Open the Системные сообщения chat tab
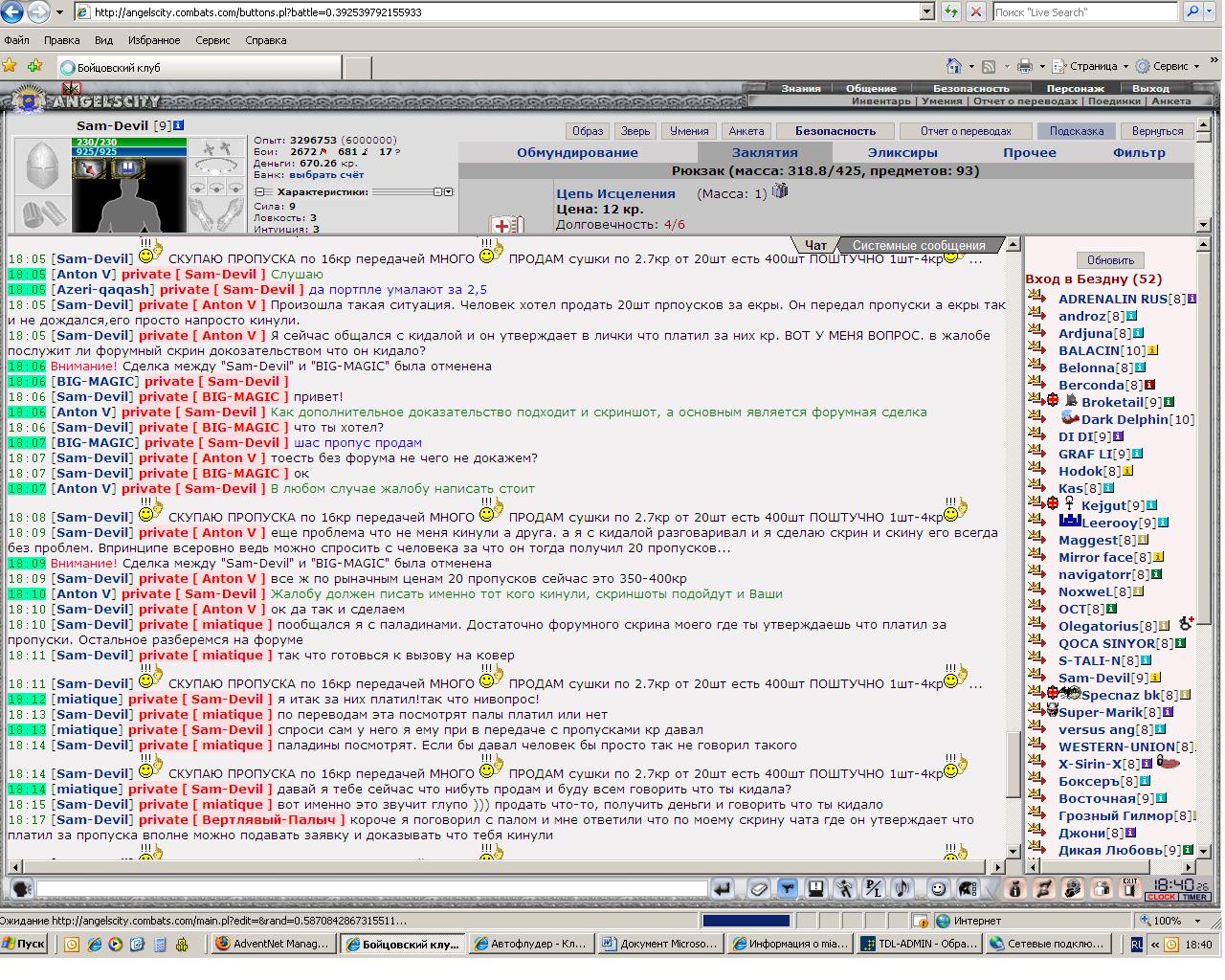 click(919, 246)
